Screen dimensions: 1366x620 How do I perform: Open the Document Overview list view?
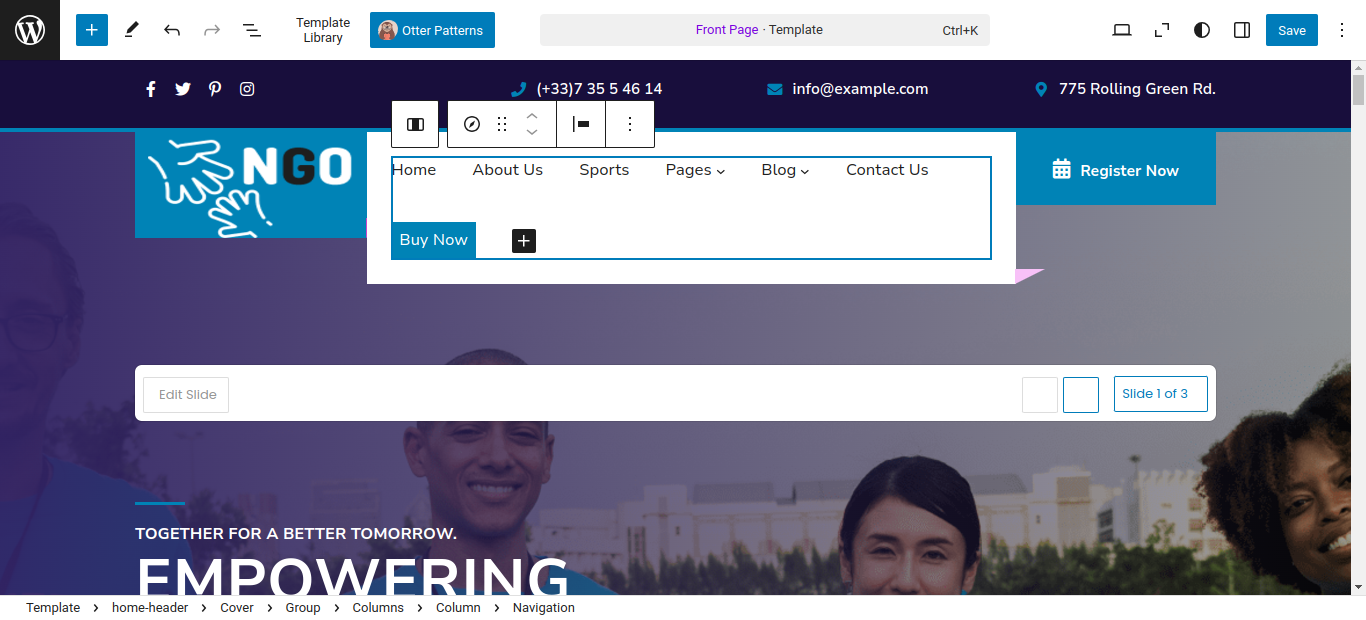click(x=252, y=30)
